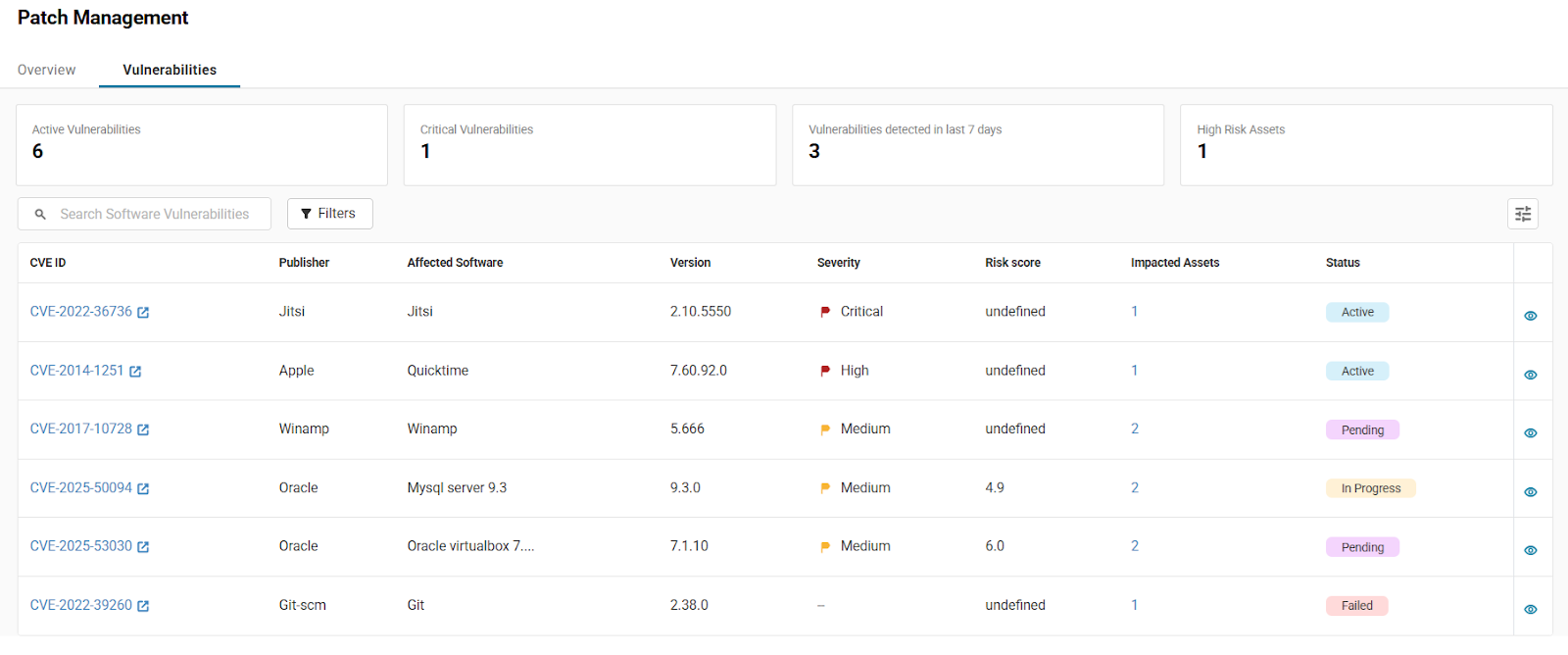Click risk score 6.0 cell
Screen dimensions: 1568x655
pos(995,546)
